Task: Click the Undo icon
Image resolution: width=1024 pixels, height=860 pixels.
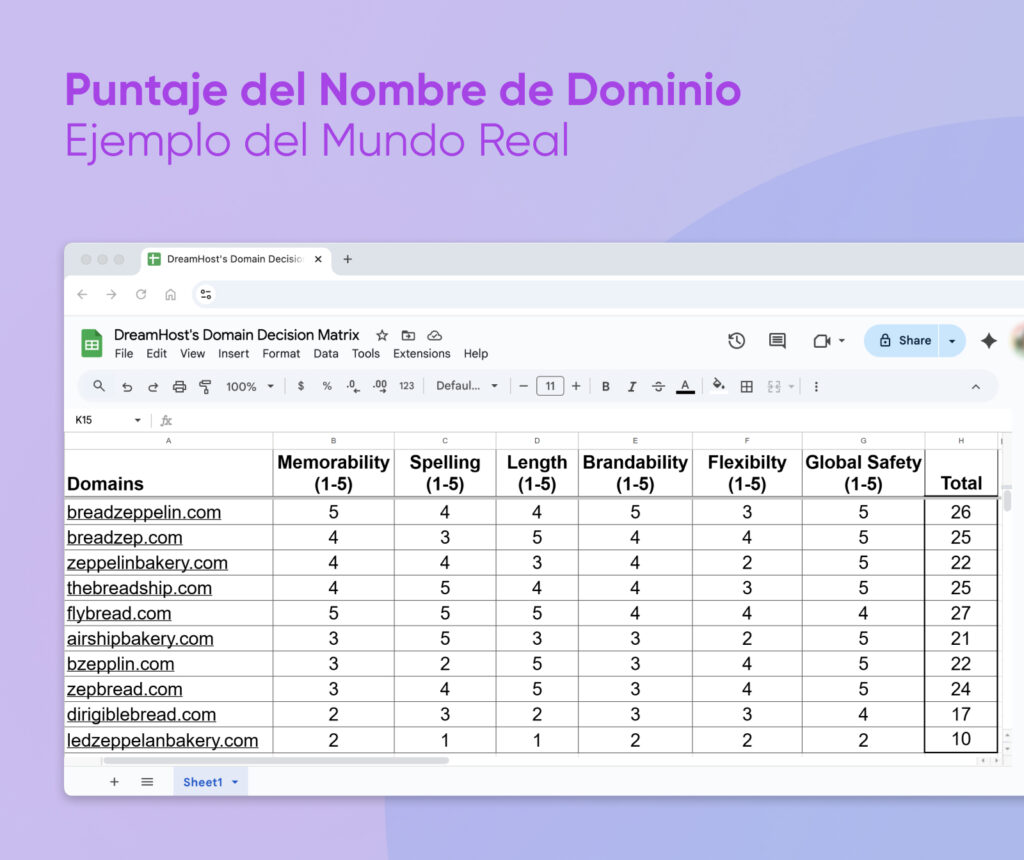Action: pos(128,385)
